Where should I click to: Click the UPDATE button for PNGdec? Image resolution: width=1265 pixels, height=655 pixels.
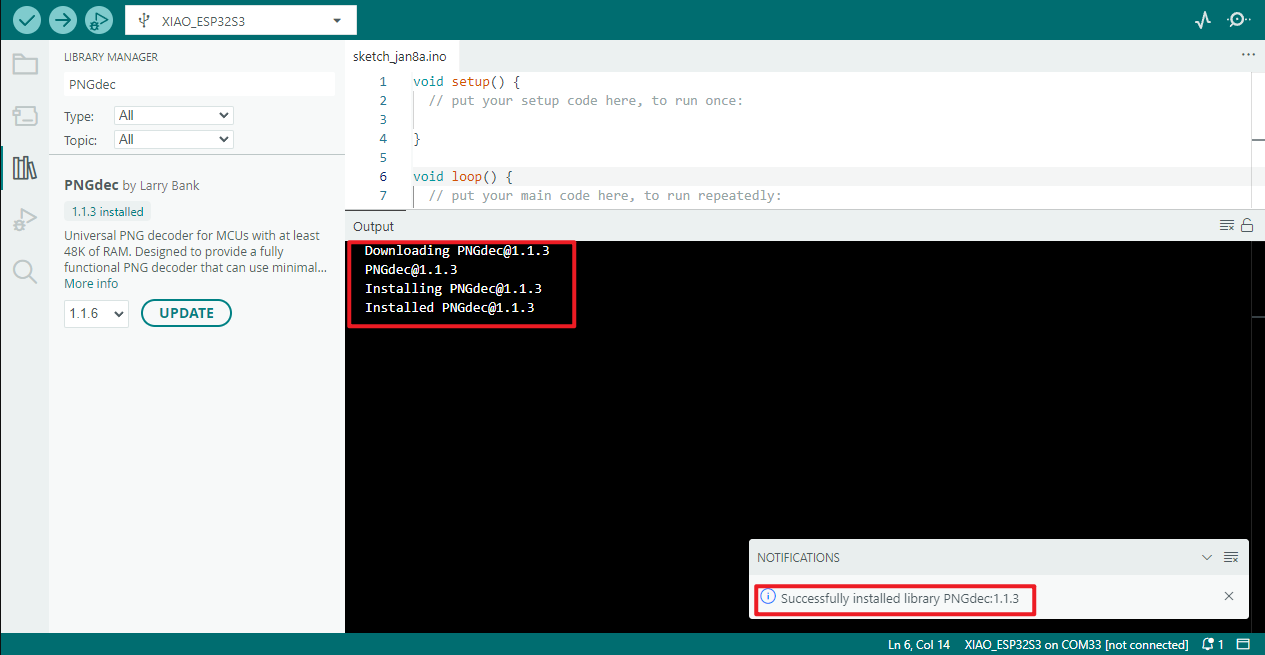pos(186,313)
